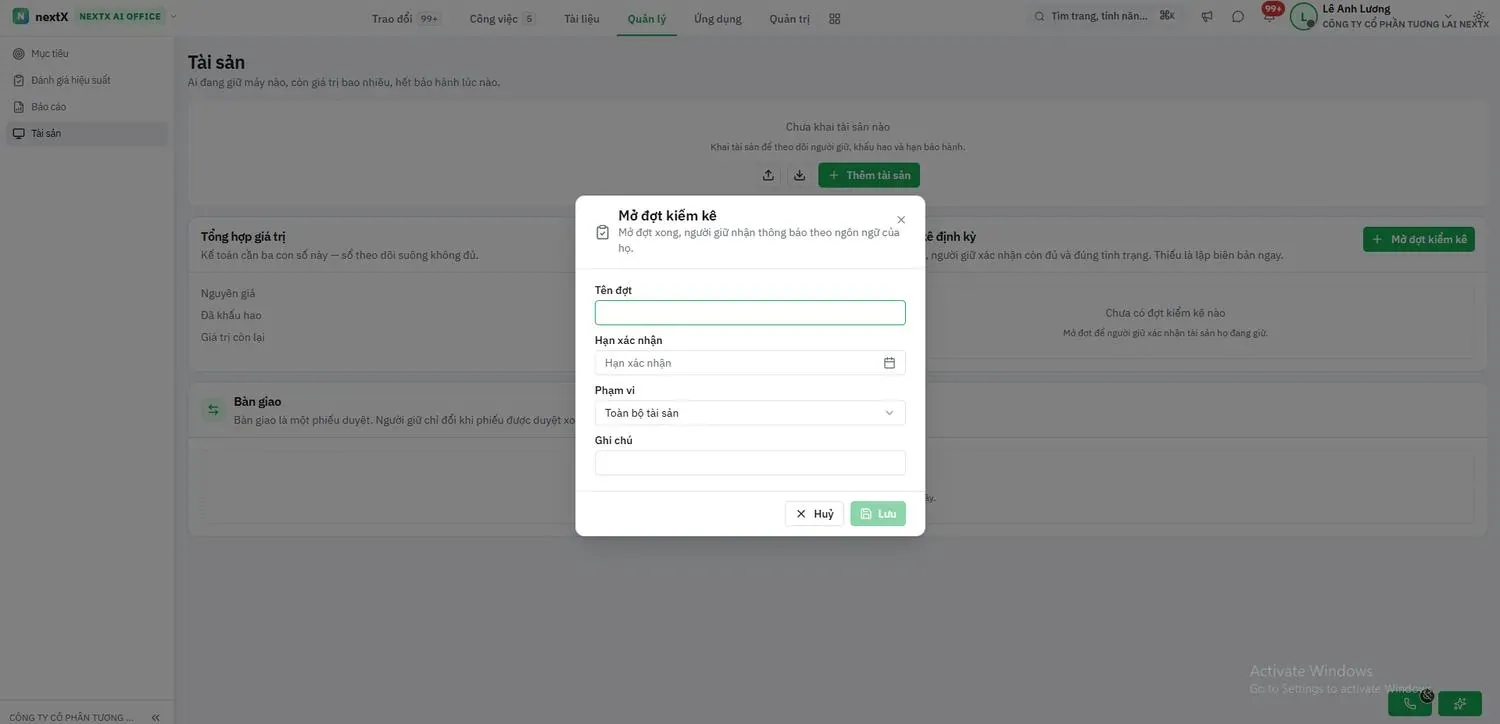Cancel with the Huỷ button
The height and width of the screenshot is (724, 1500).
(814, 514)
